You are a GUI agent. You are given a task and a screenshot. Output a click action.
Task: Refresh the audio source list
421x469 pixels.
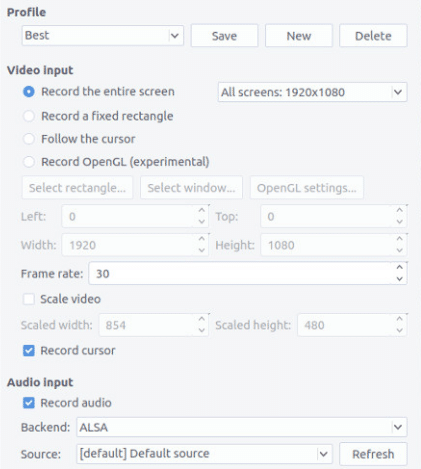click(x=373, y=454)
